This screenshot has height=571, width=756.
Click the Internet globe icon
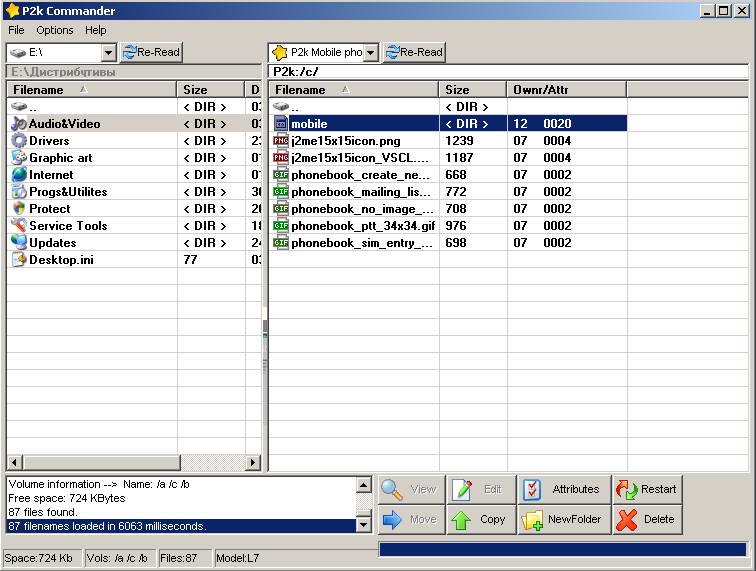click(19, 174)
